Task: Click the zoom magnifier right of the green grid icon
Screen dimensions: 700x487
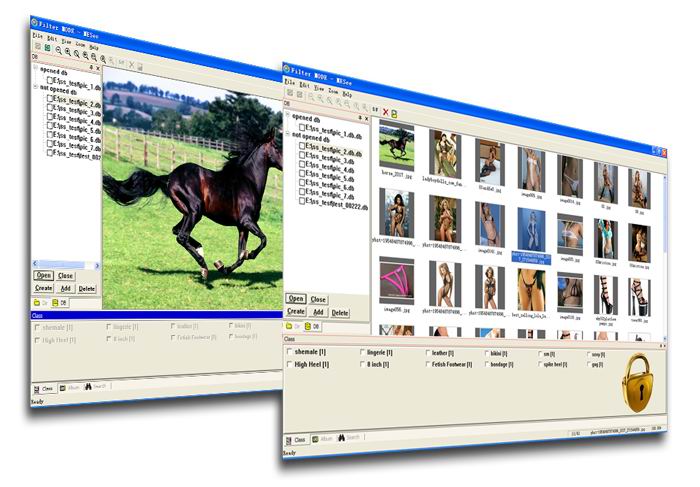Action: coord(59,50)
